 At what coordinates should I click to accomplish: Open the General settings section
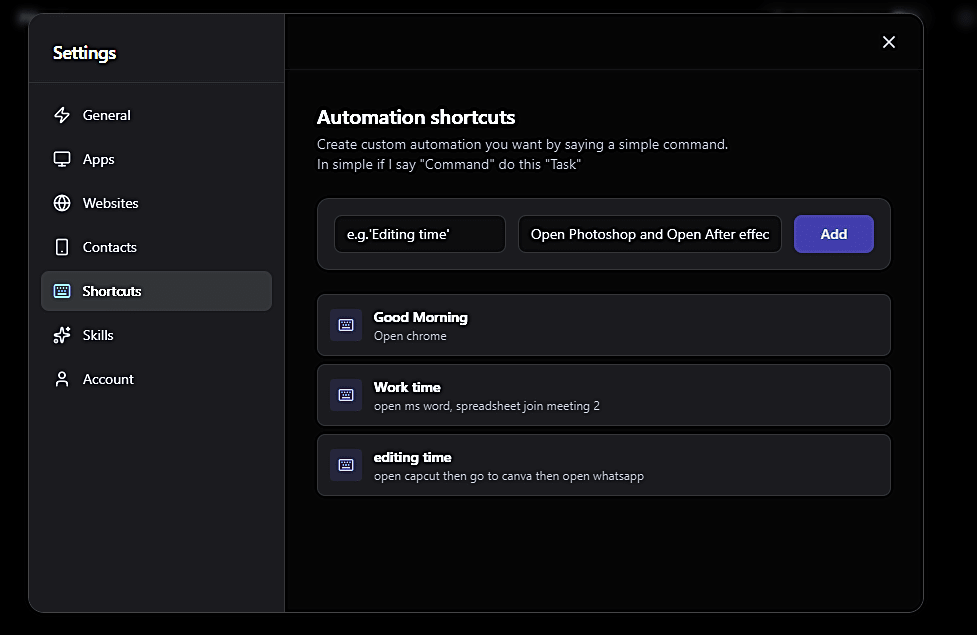[x=105, y=115]
